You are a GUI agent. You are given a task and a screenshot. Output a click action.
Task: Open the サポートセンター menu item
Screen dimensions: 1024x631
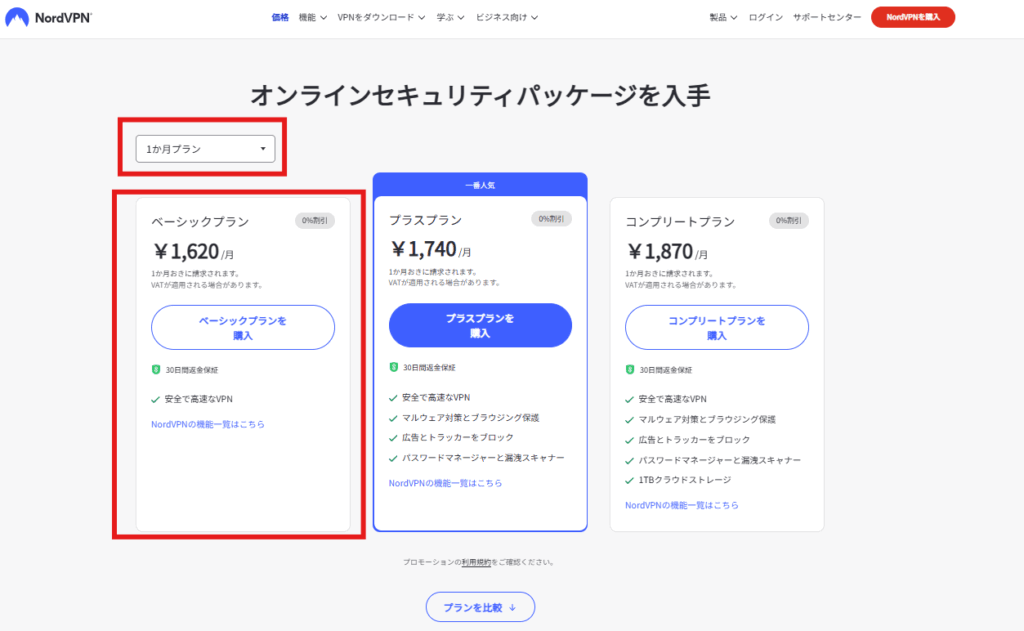[826, 17]
